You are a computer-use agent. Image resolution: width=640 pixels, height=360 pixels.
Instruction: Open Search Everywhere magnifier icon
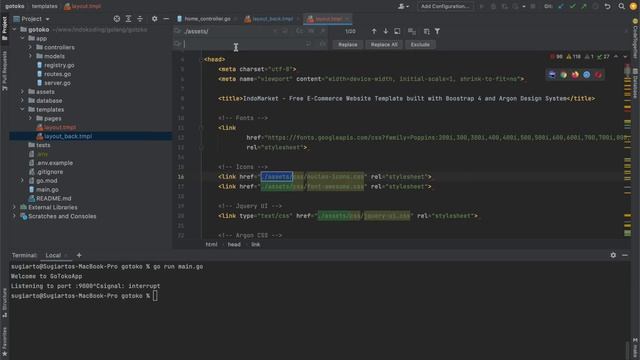tap(621, 7)
